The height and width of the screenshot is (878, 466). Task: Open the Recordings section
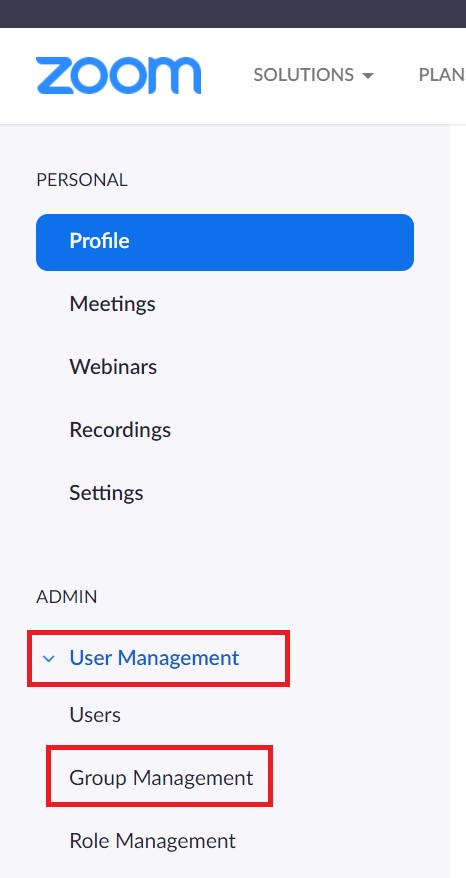pyautogui.click(x=120, y=430)
